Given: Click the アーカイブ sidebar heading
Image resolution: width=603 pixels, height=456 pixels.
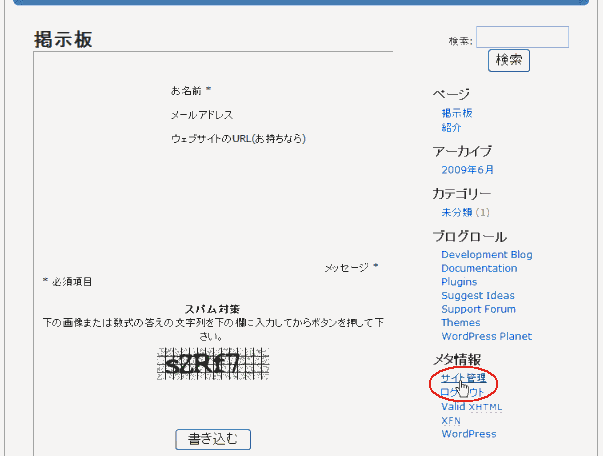Looking at the screenshot, I should (x=462, y=151).
